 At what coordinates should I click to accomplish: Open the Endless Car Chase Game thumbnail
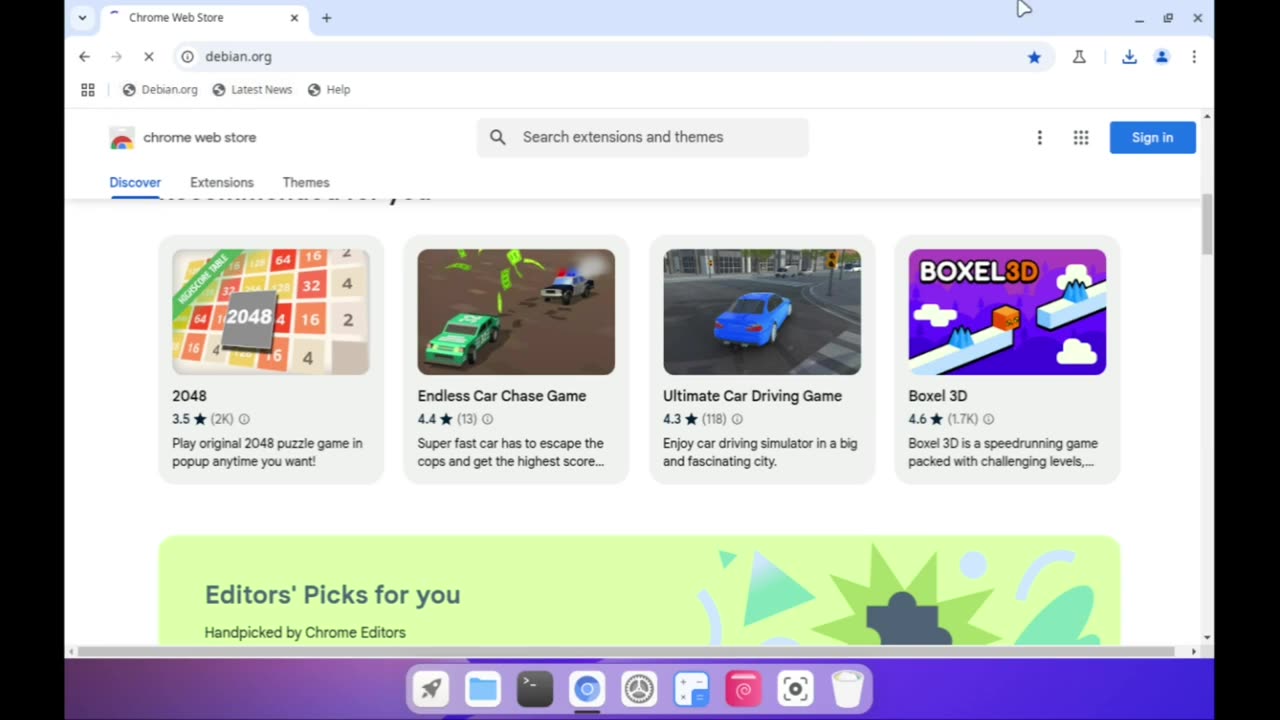516,312
